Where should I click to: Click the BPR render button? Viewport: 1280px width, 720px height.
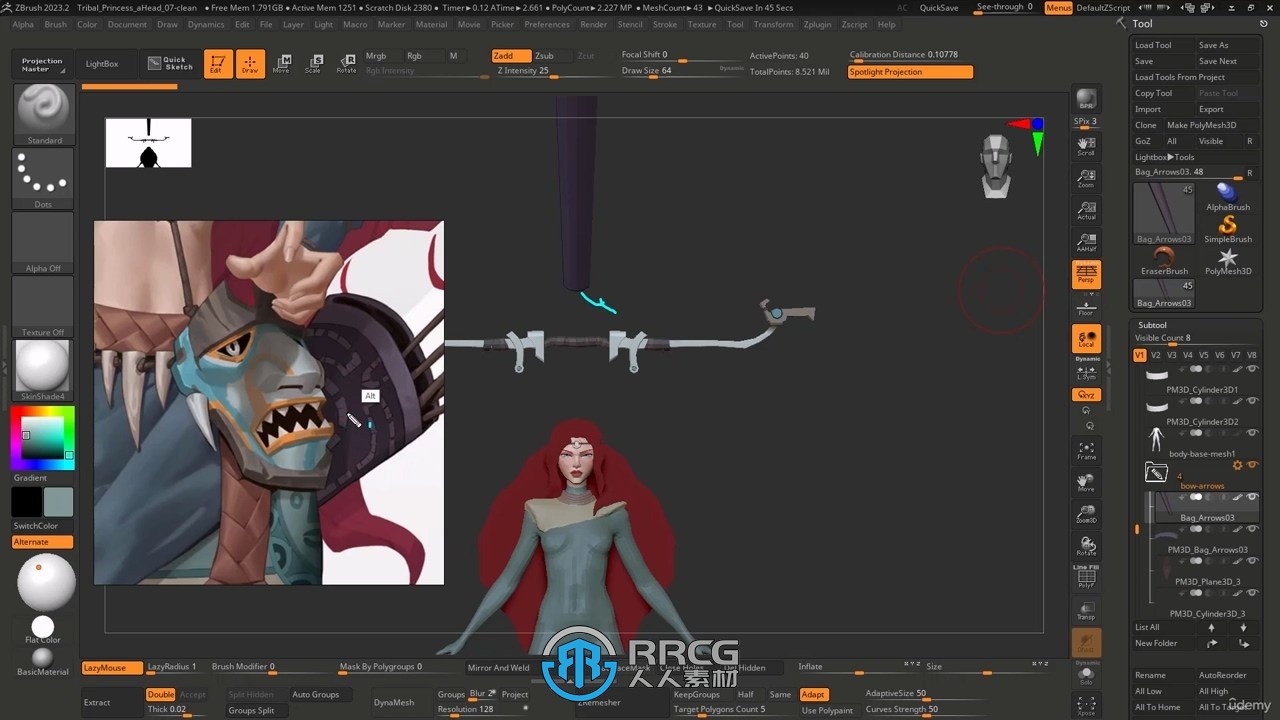pos(1086,100)
